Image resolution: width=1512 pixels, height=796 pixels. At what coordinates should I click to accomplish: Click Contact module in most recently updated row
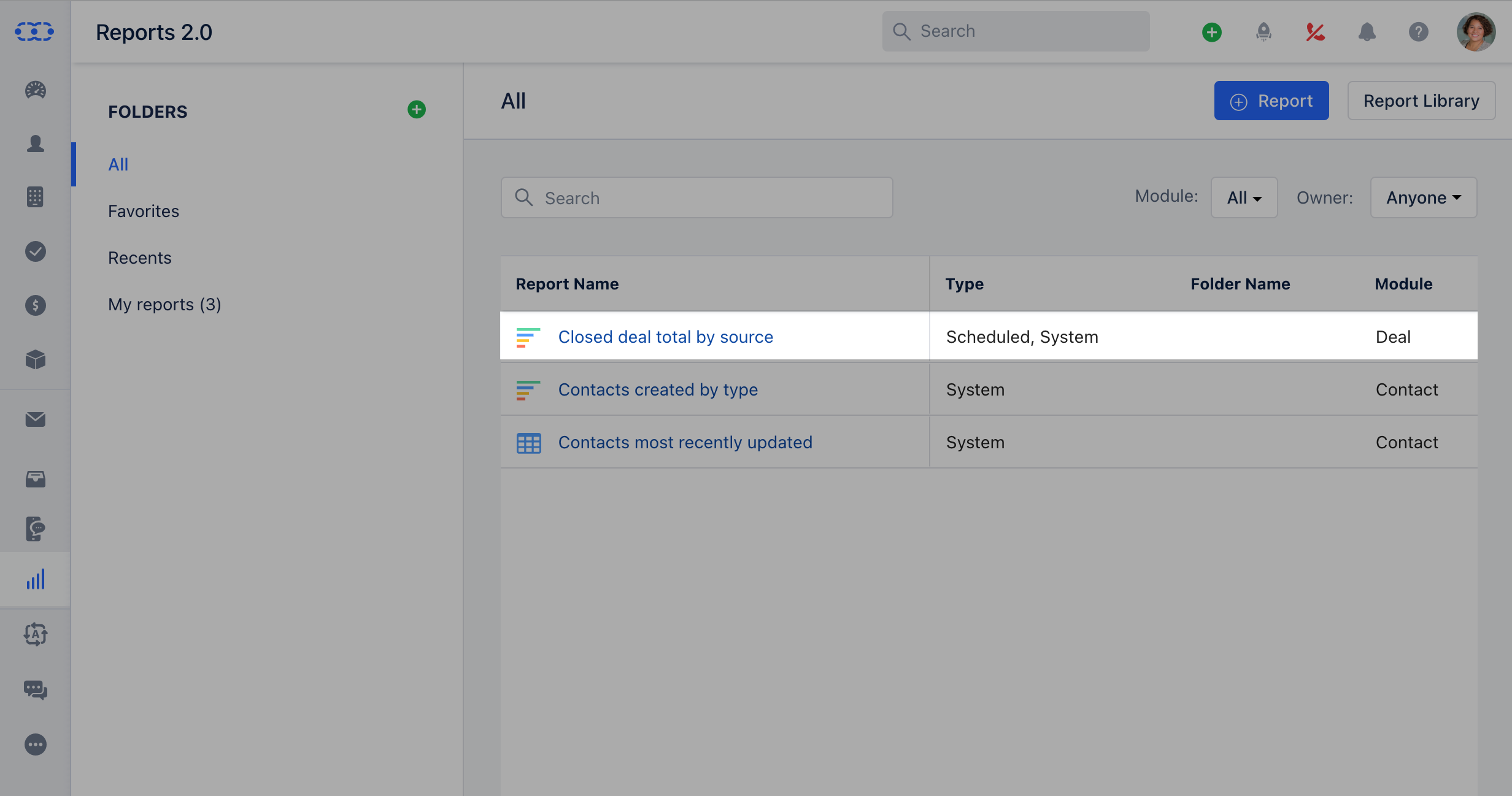tap(1406, 442)
